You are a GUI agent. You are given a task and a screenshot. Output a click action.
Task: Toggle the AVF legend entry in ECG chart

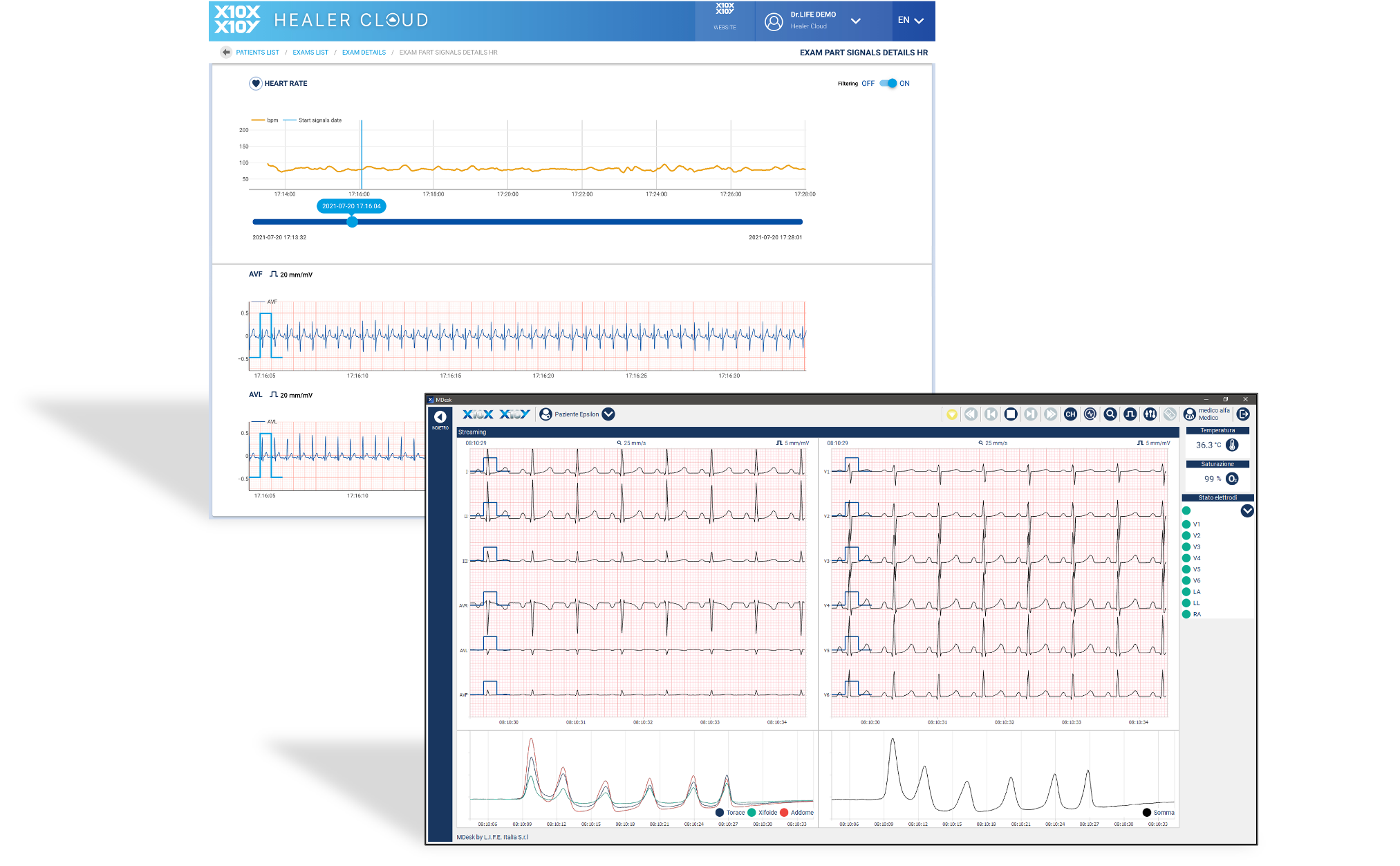tap(264, 302)
